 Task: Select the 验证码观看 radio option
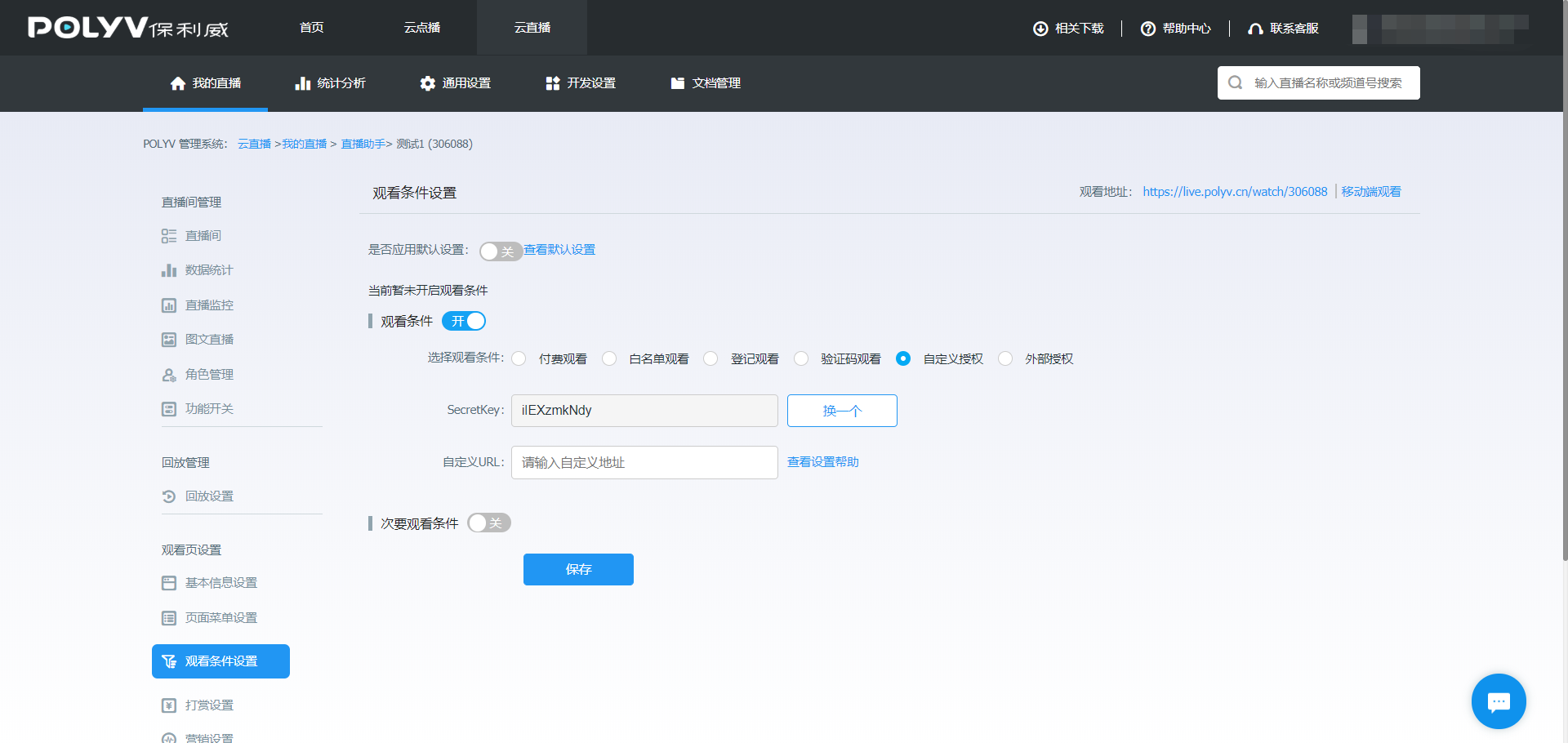[801, 358]
